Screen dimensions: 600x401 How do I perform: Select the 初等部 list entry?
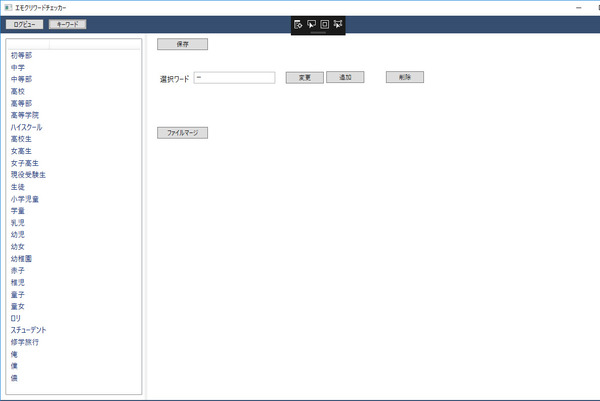click(21, 55)
